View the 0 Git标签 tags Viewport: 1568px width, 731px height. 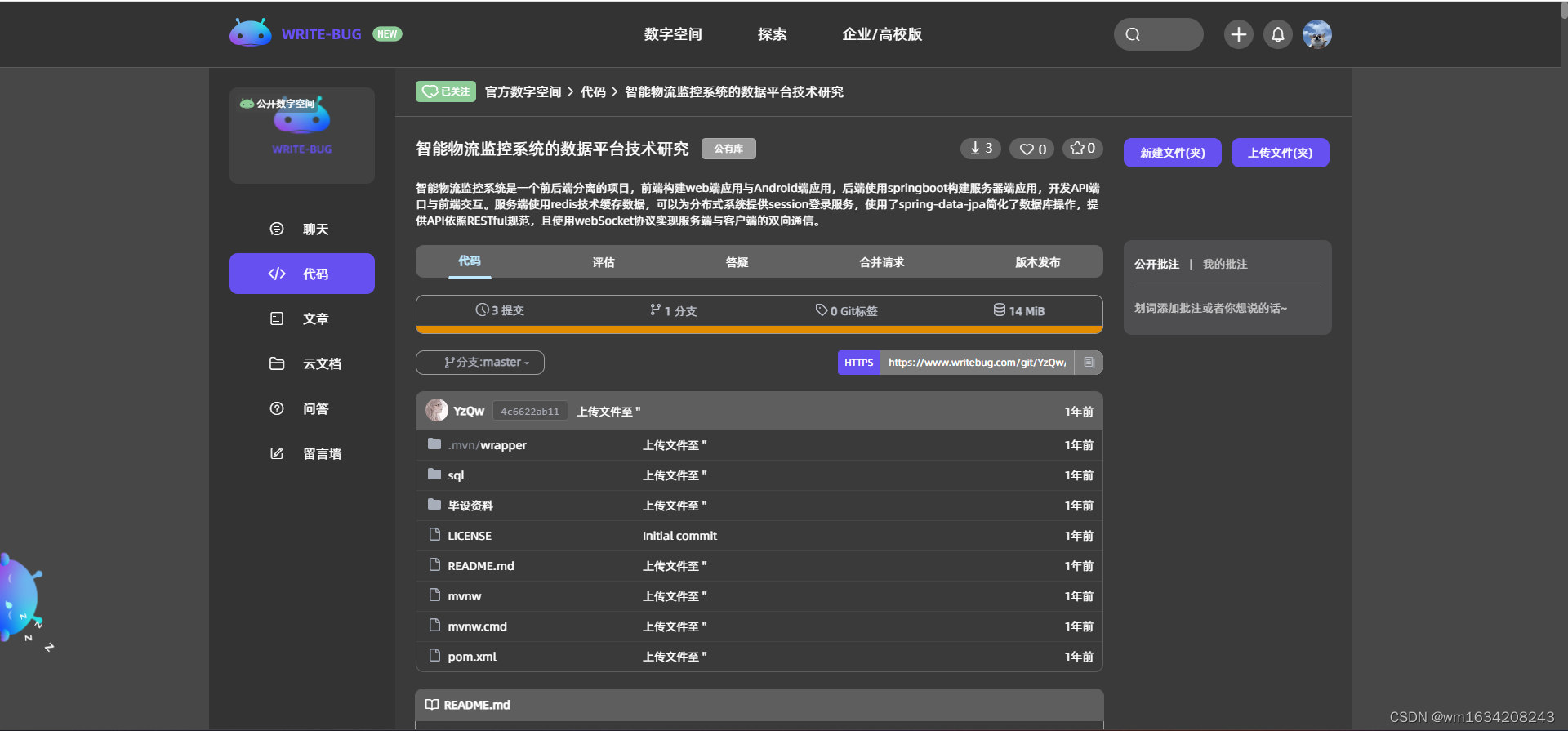[846, 310]
